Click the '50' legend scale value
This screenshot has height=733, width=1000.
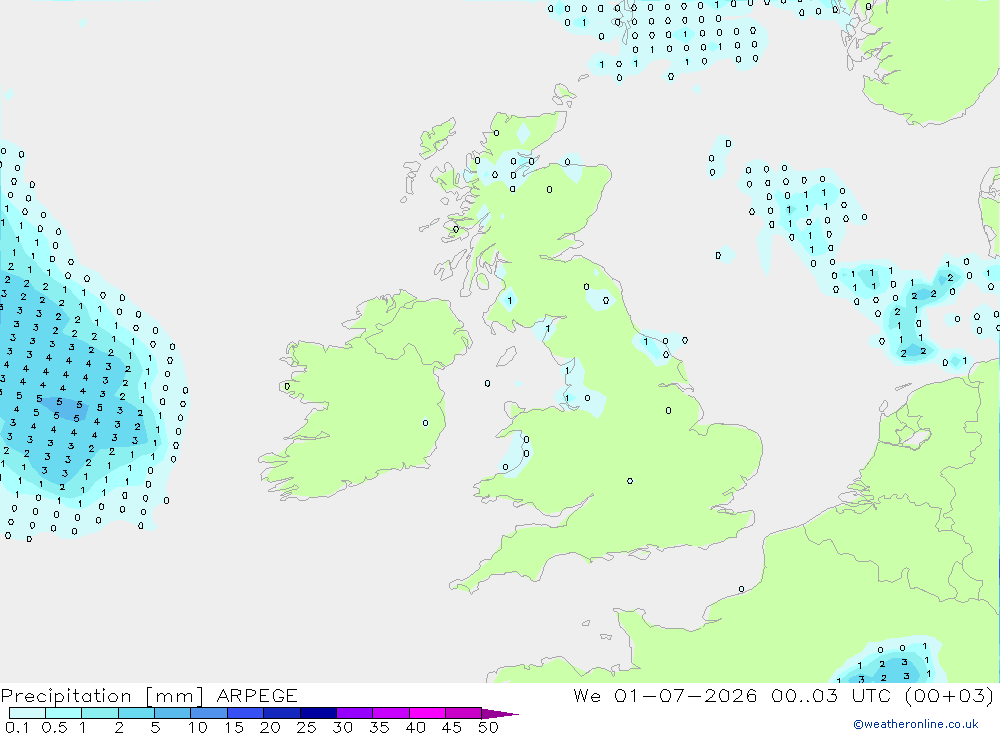click(489, 727)
